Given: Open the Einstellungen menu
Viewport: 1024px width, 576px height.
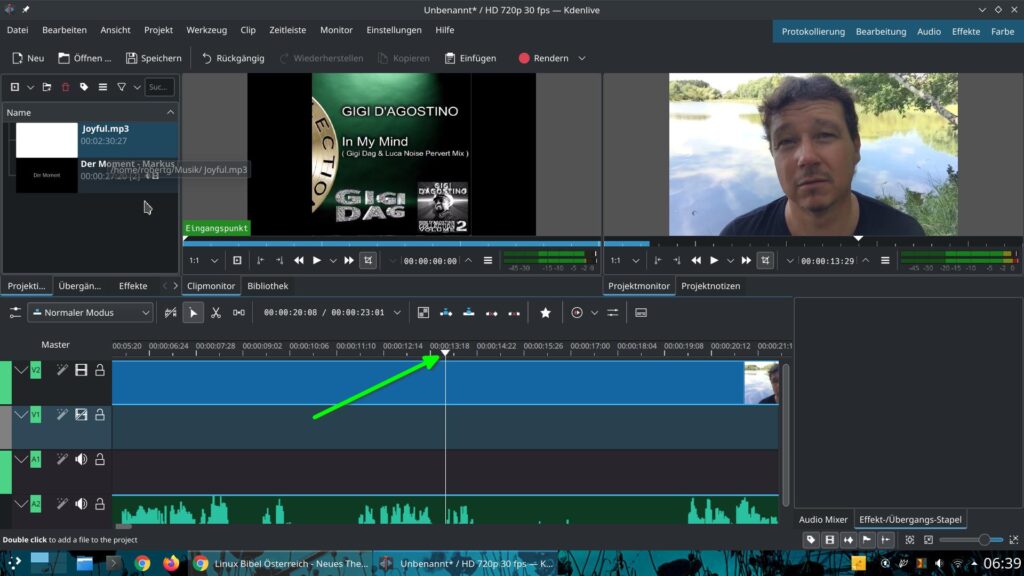Looking at the screenshot, I should pyautogui.click(x=394, y=30).
